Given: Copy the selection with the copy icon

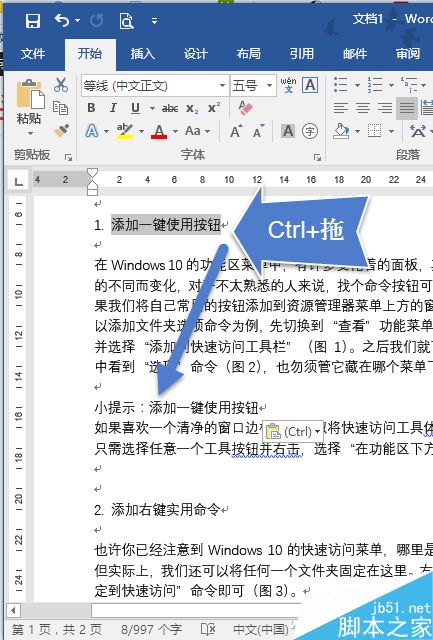Looking at the screenshot, I should click(x=61, y=108).
